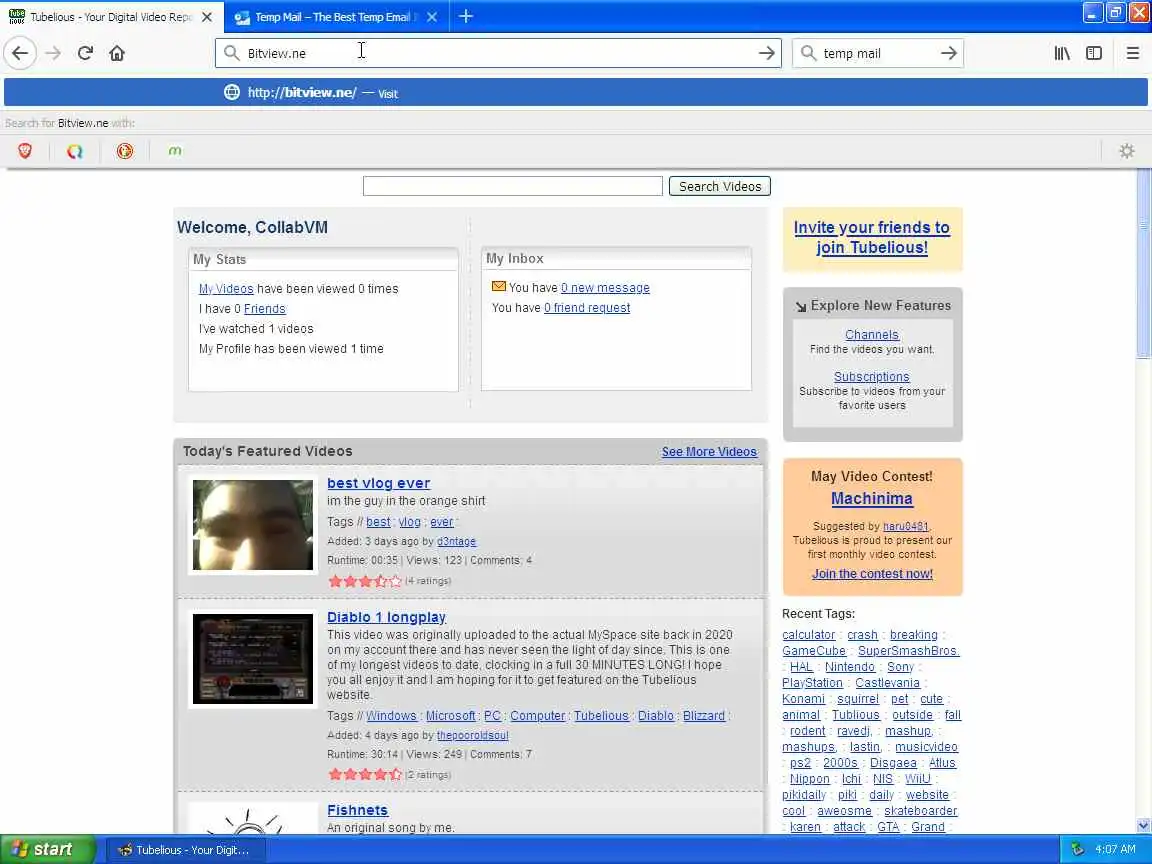1152x864 pixels.
Task: Click the system tray icon near the clock
Action: 1077,849
